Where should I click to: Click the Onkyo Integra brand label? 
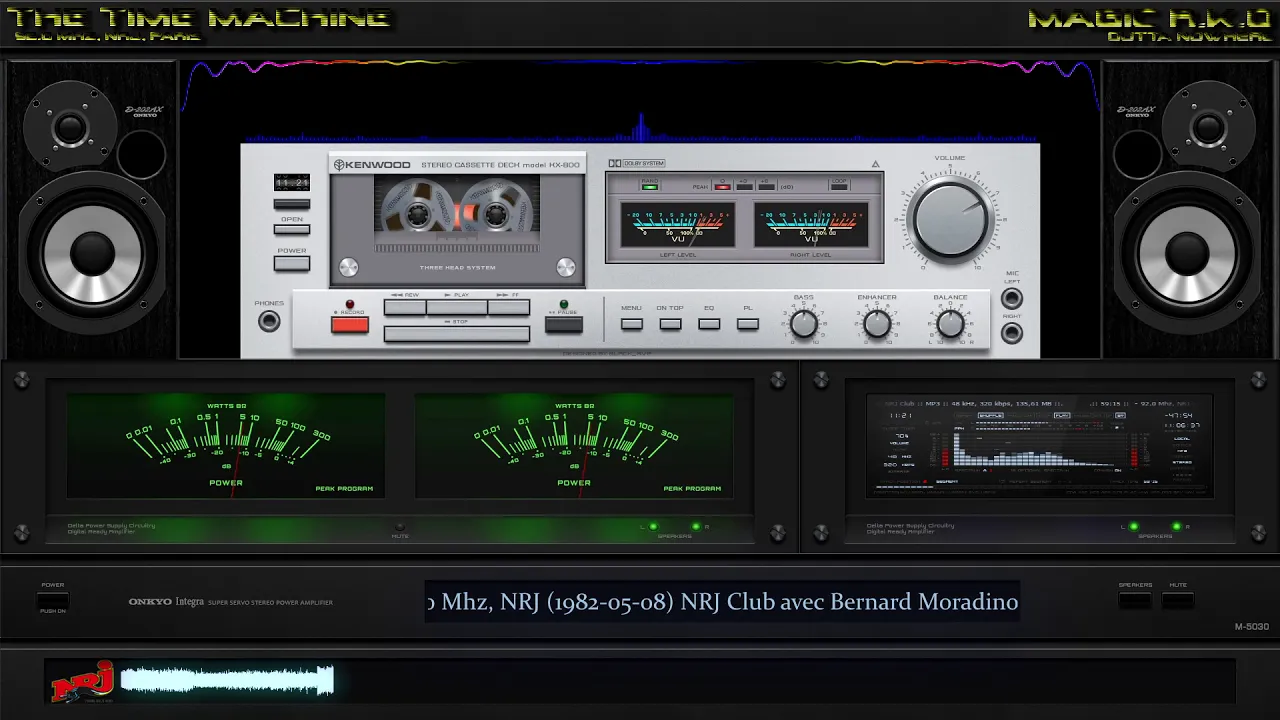tap(166, 602)
